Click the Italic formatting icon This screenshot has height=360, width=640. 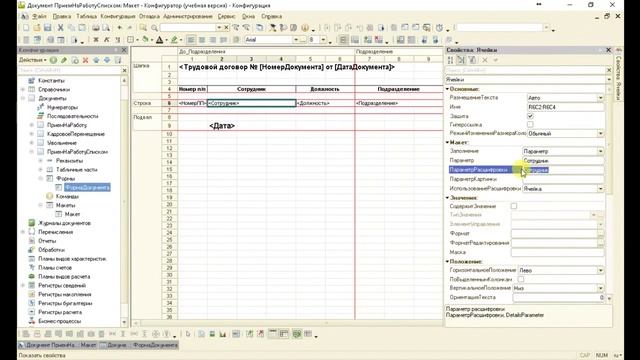click(107, 40)
